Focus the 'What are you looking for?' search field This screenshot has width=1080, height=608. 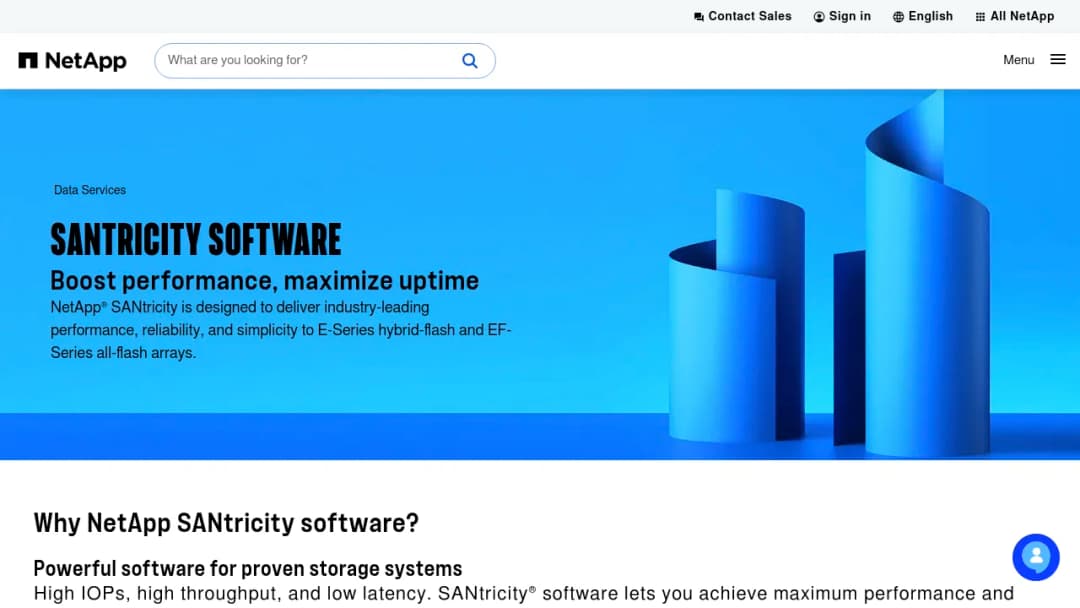point(325,61)
